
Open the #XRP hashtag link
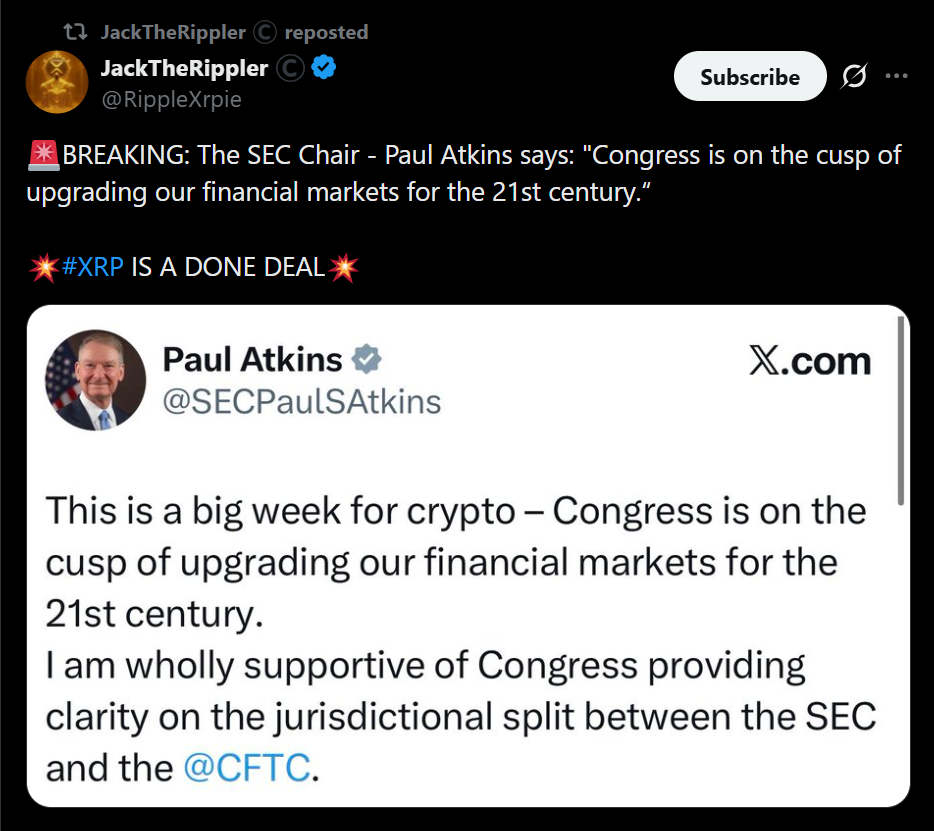[x=94, y=268]
